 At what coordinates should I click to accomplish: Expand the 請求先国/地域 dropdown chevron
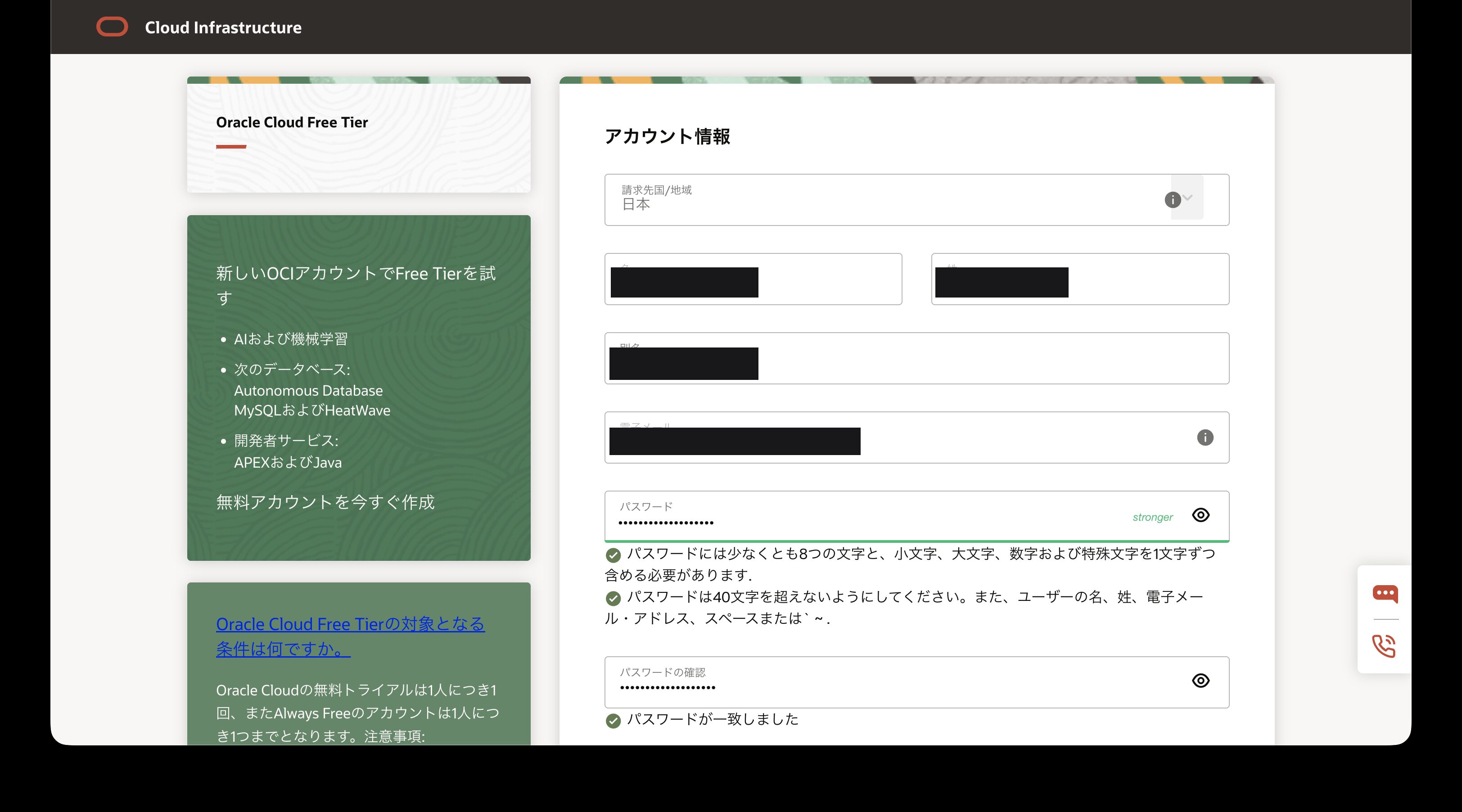(x=1188, y=198)
